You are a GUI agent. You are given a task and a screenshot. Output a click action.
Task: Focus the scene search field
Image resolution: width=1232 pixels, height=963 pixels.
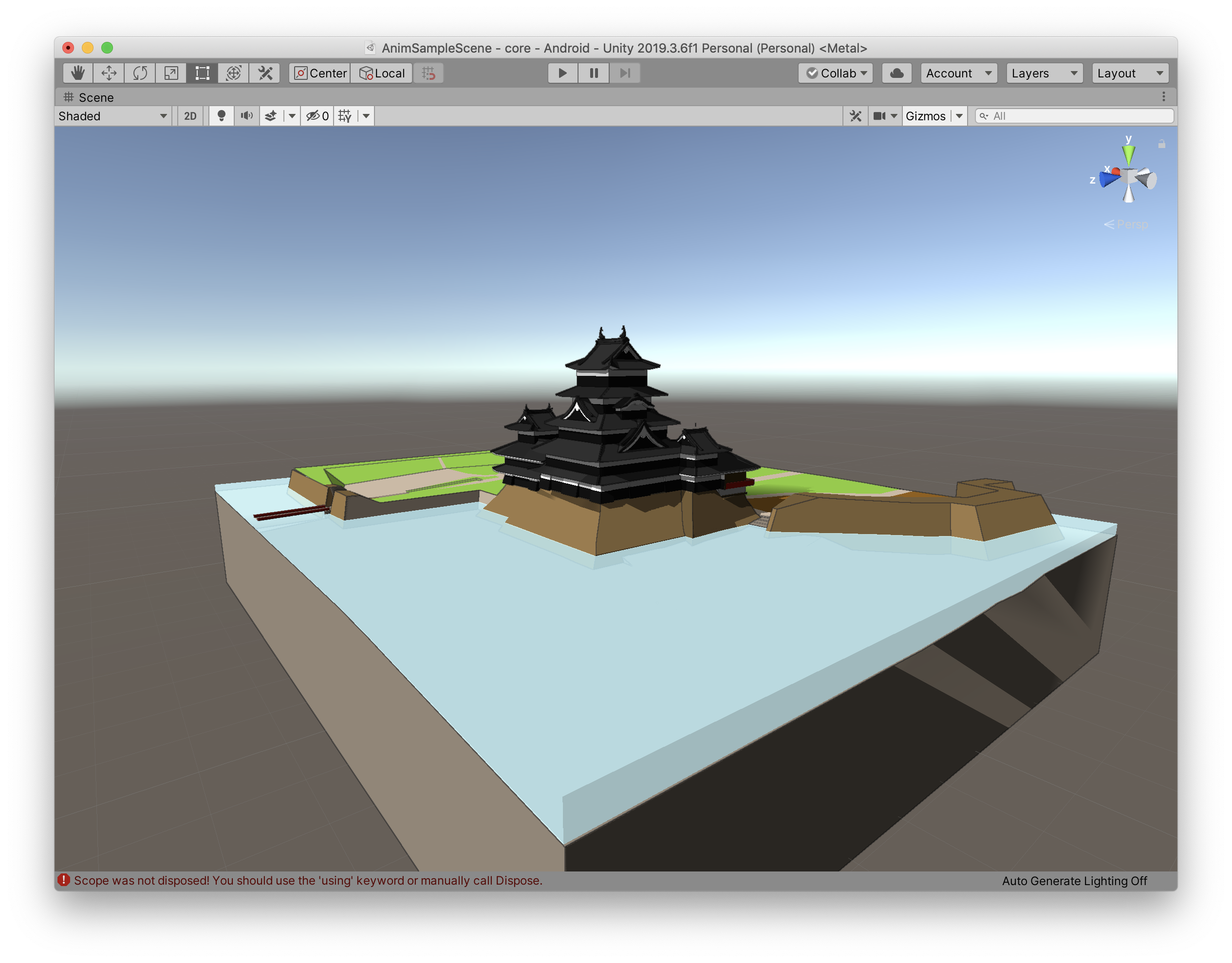(1074, 116)
